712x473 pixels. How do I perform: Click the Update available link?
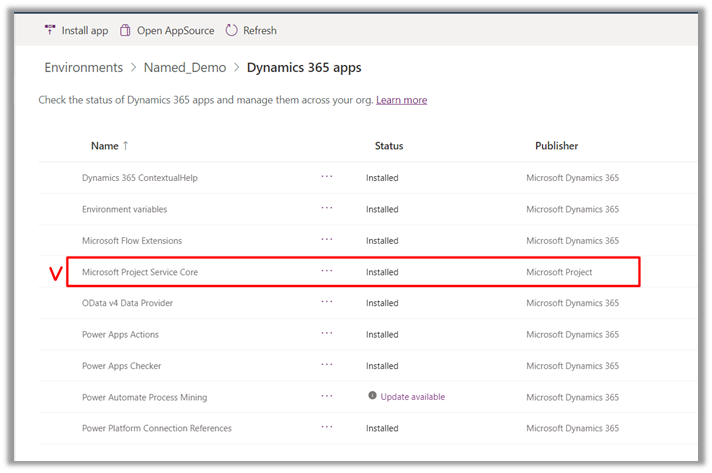pos(412,397)
